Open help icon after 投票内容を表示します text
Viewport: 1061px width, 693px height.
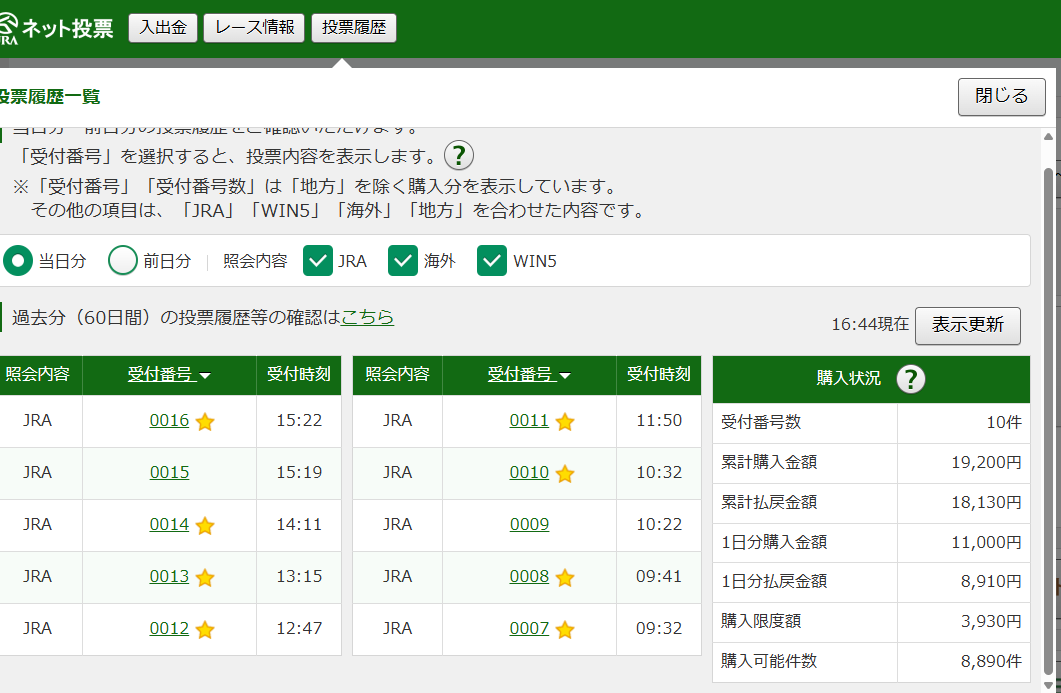(x=459, y=156)
